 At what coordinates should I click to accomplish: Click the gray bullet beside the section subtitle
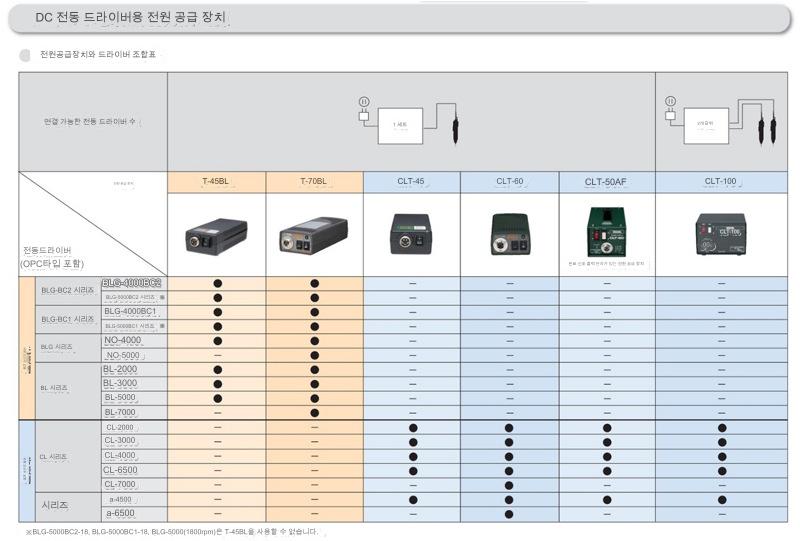point(25,55)
